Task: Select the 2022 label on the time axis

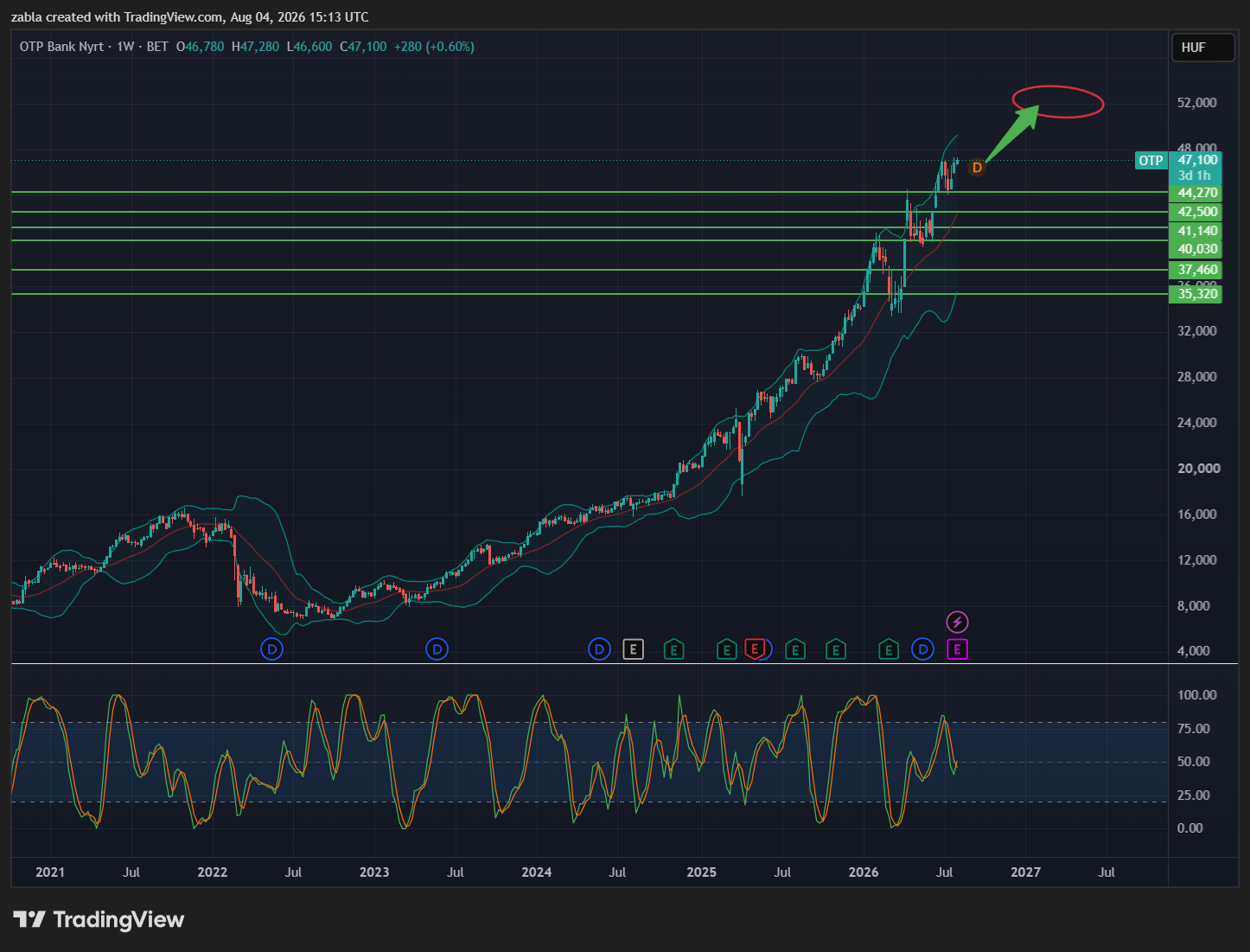Action: pos(213,872)
